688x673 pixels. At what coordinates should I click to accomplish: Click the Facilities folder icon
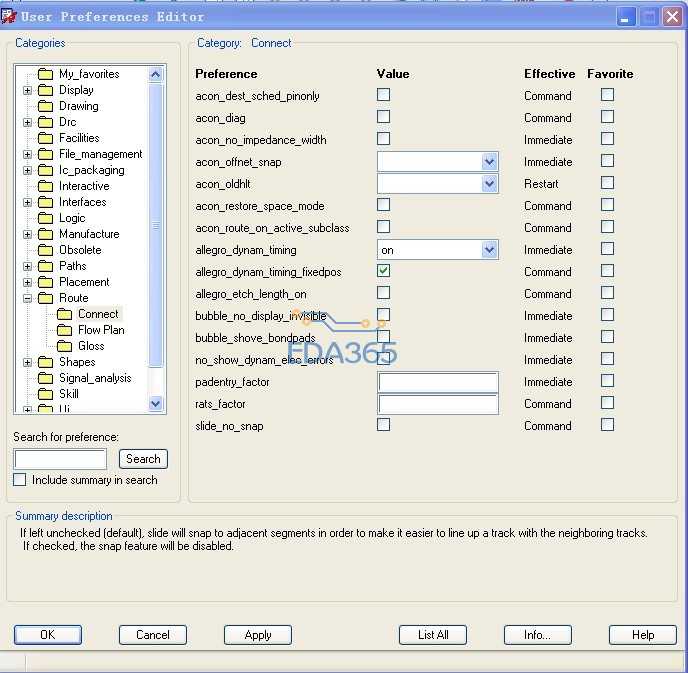[x=45, y=138]
